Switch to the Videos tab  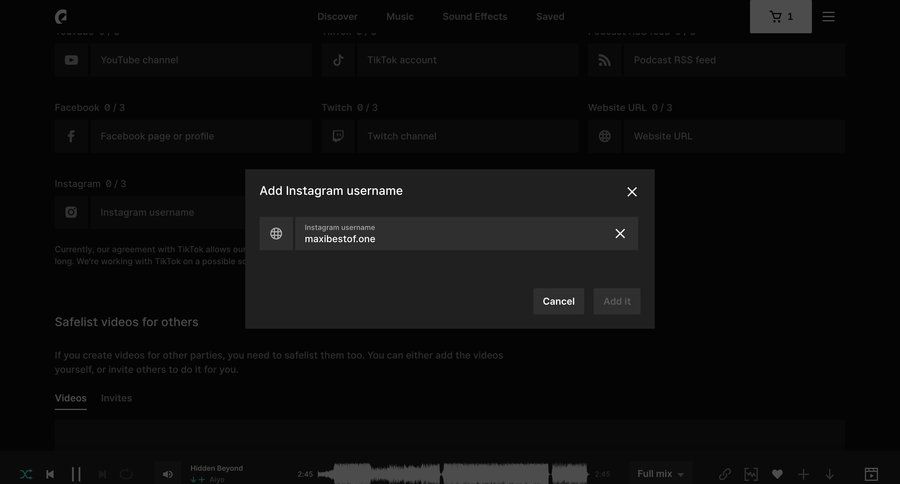point(71,398)
